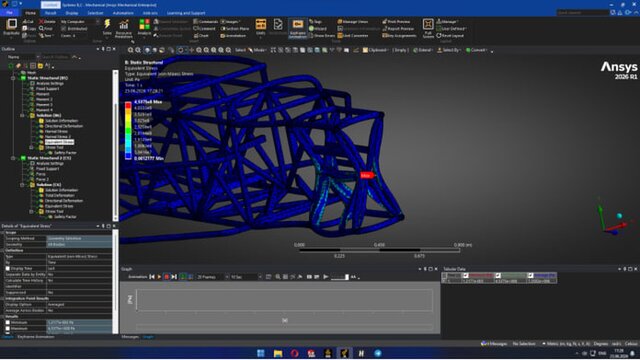Click Manage Views
This screenshot has height=360, width=640.
pyautogui.click(x=353, y=22)
